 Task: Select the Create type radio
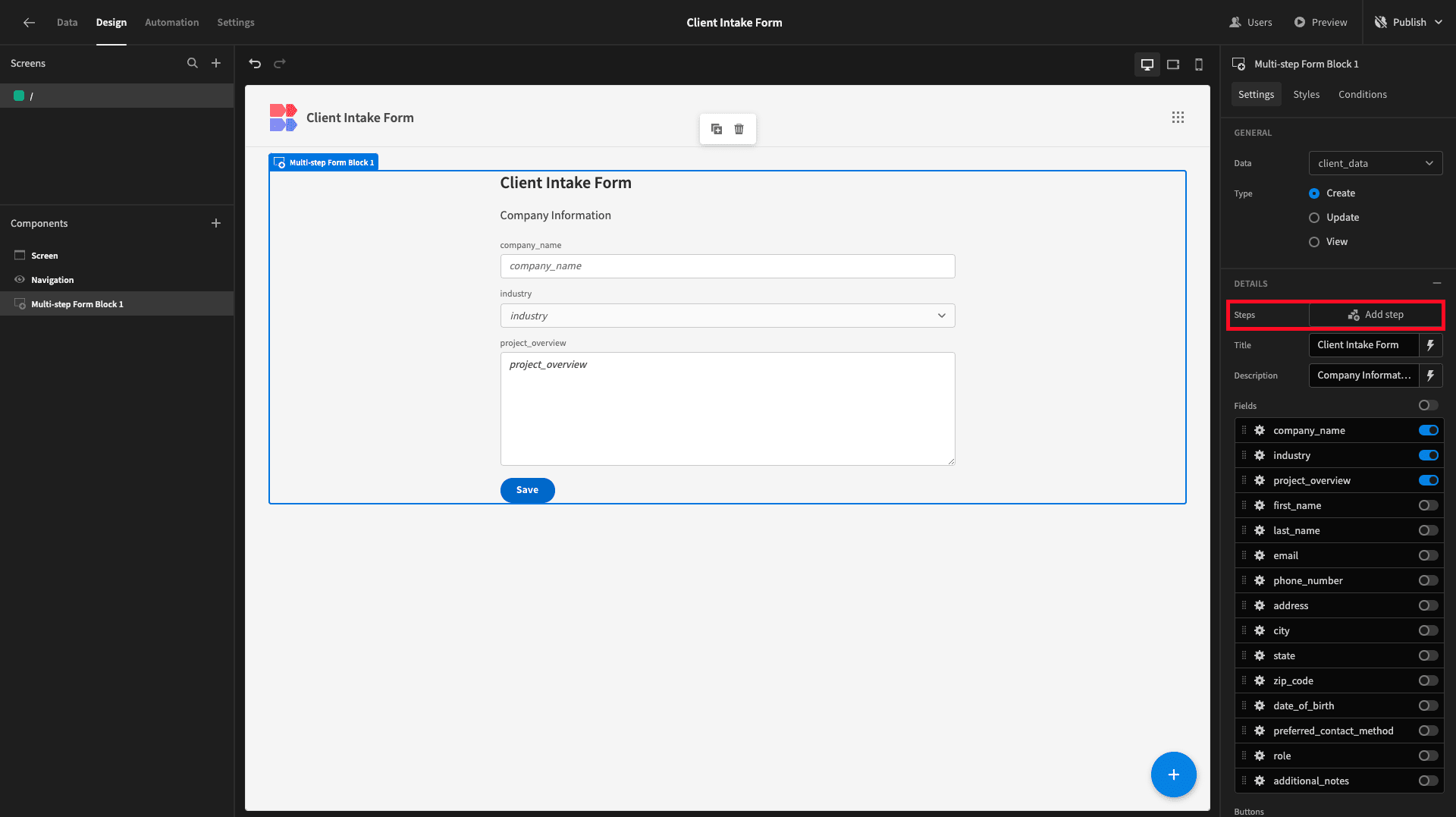pos(1314,193)
